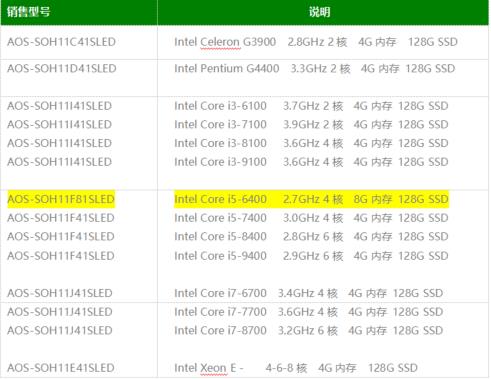This screenshot has width=491, height=379.
Task: Click the Intel Core i7-6700 row text
Action: pos(308,293)
